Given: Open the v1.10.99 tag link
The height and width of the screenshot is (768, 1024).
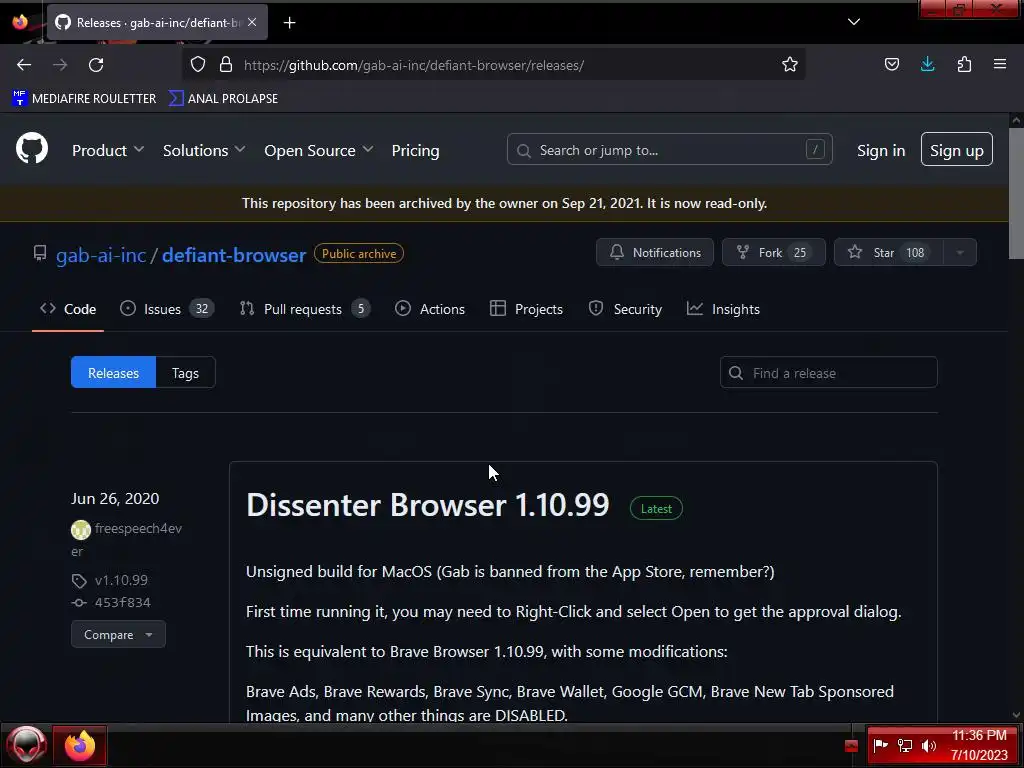Looking at the screenshot, I should tap(121, 580).
